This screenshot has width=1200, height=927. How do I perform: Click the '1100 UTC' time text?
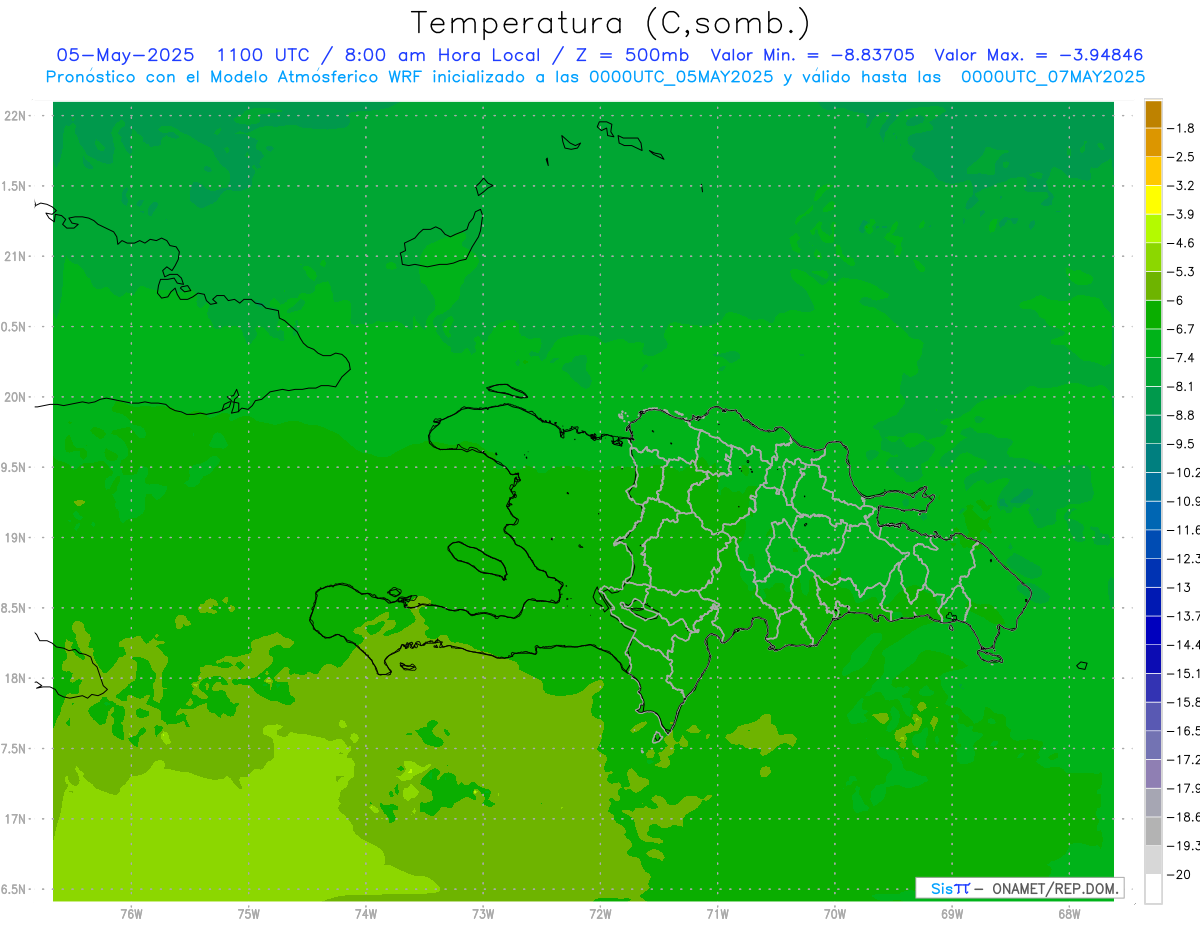[x=262, y=55]
